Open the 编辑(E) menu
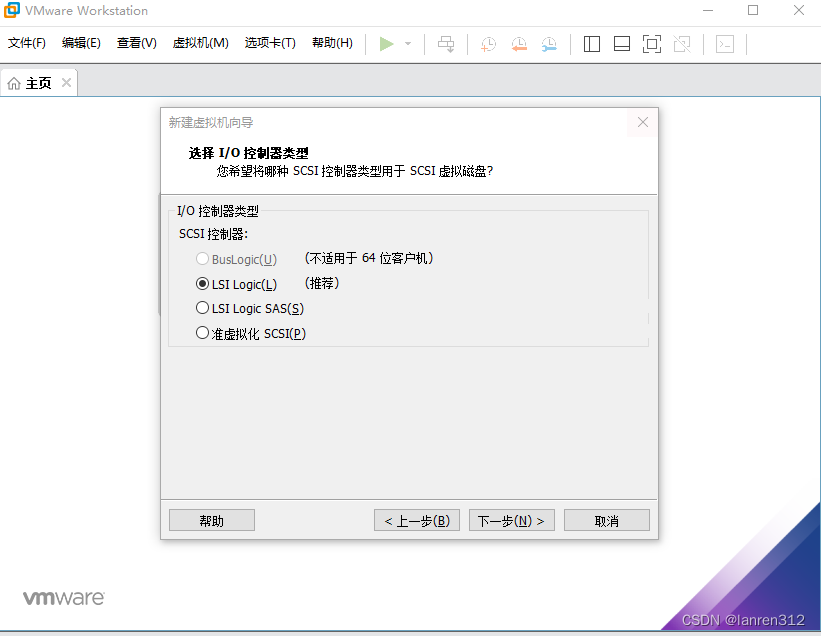Image resolution: width=821 pixels, height=636 pixels. [81, 43]
